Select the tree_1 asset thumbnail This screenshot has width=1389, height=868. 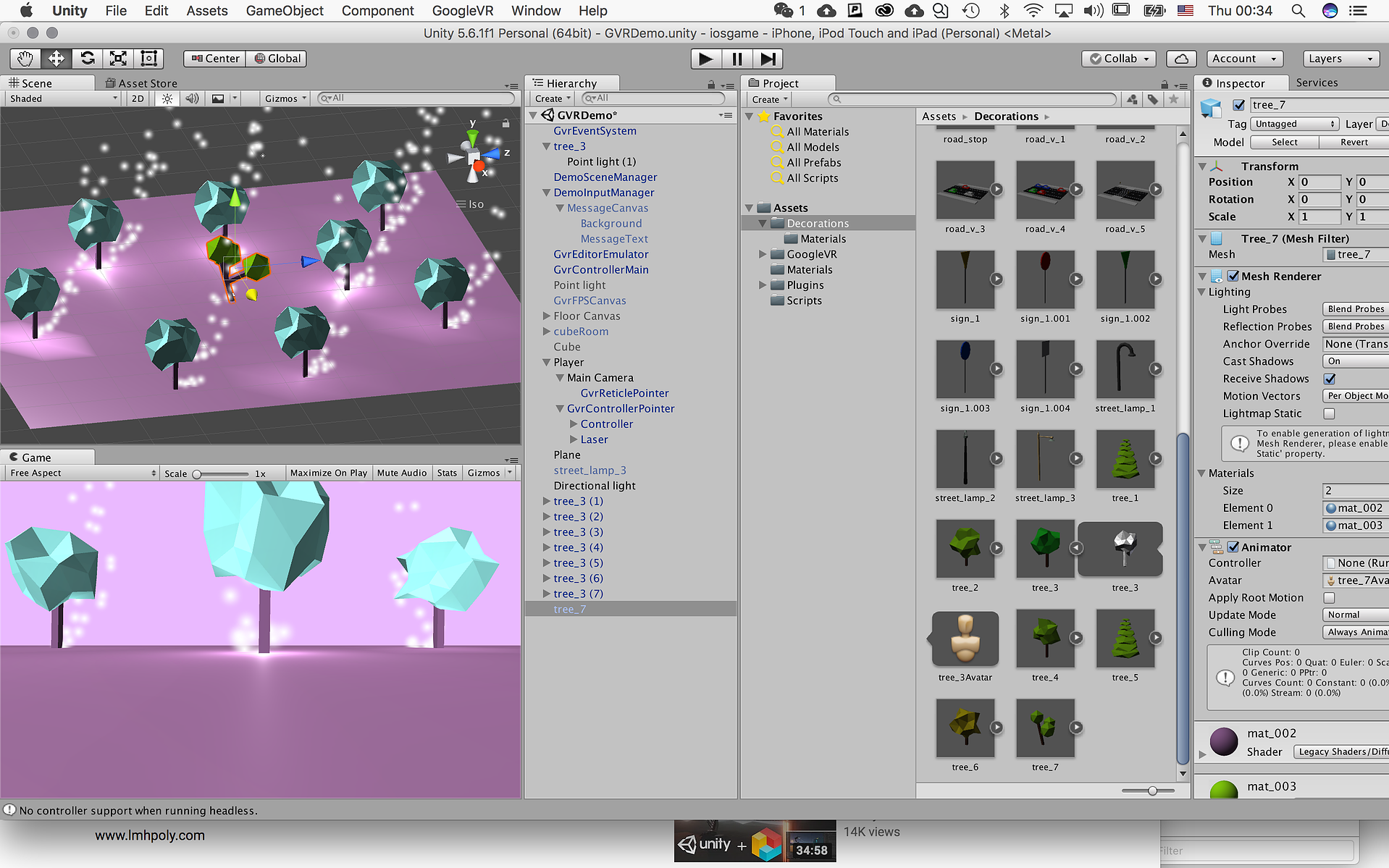point(1125,459)
